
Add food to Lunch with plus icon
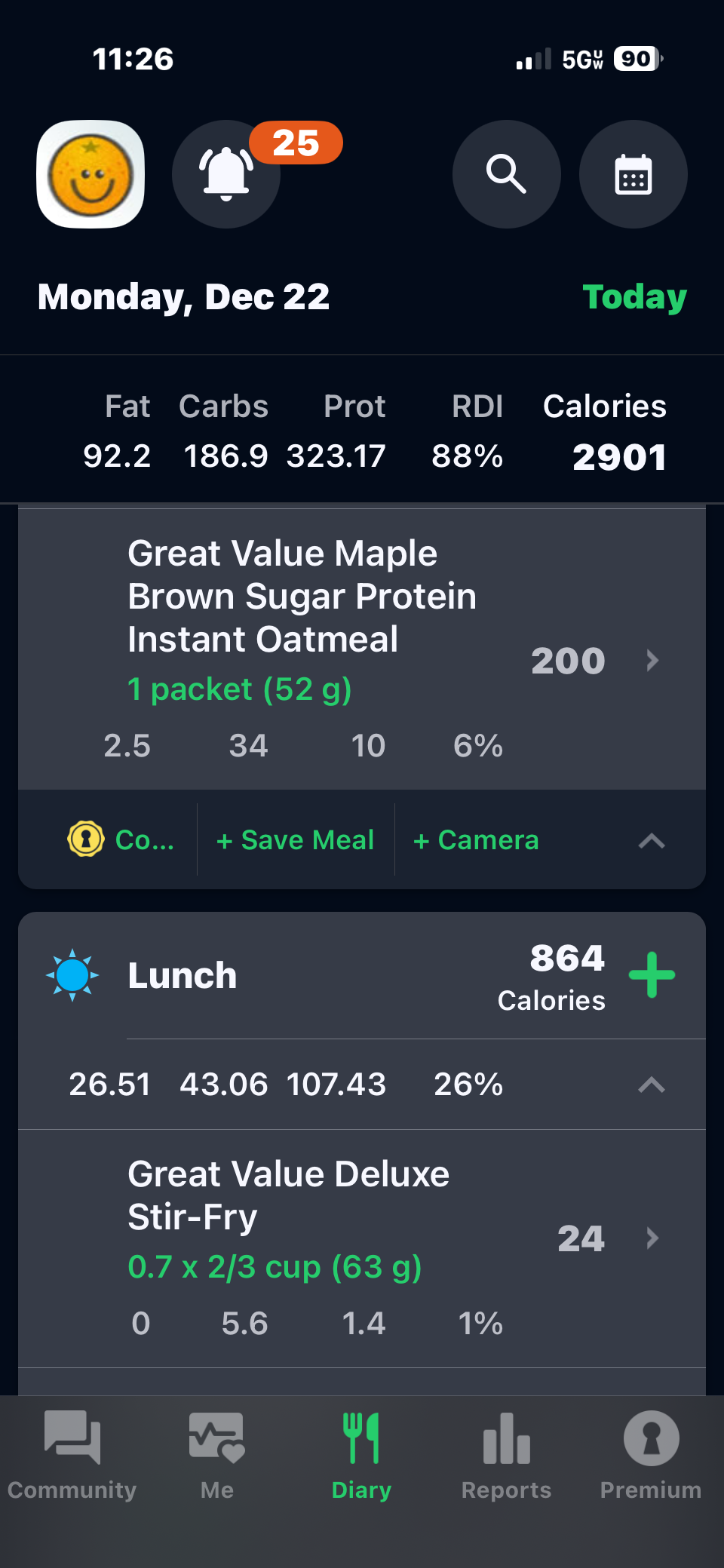click(x=652, y=974)
